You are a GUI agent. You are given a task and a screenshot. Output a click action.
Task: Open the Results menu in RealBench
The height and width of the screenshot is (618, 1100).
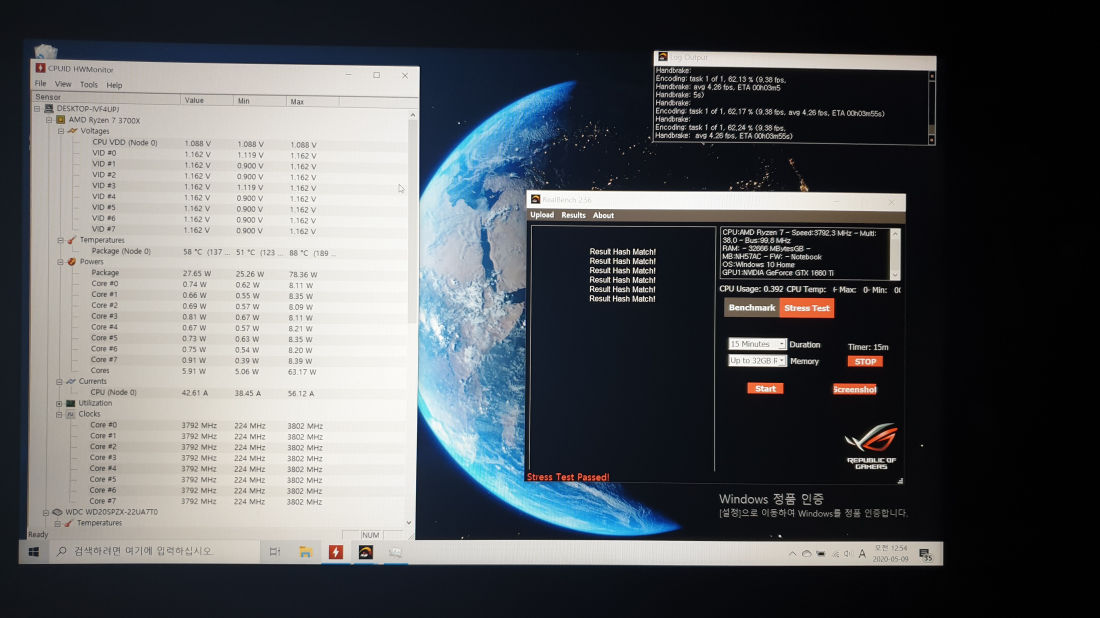pyautogui.click(x=573, y=215)
